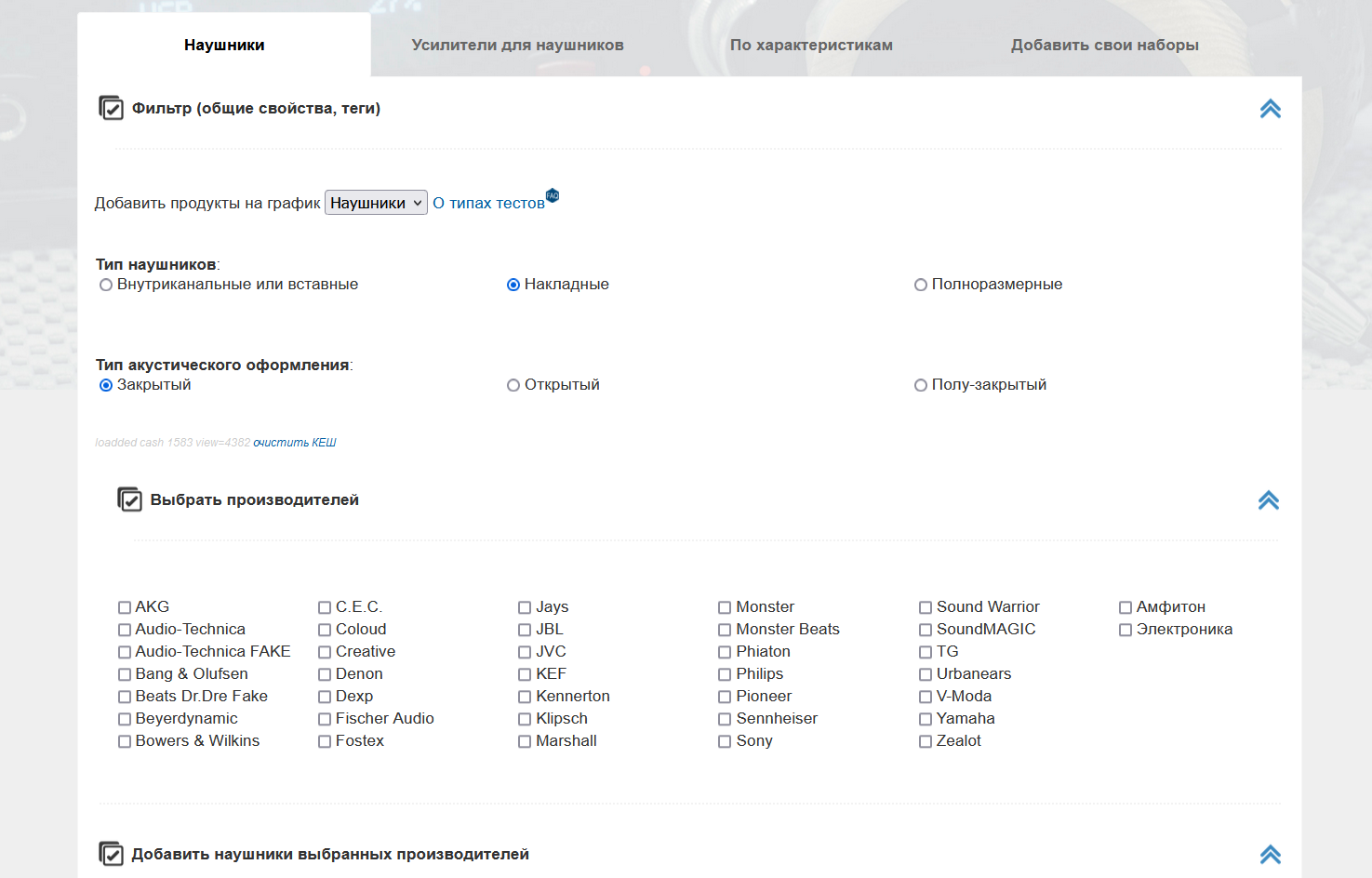
Task: Collapse the Фильтр section with chevron
Action: point(1270,109)
